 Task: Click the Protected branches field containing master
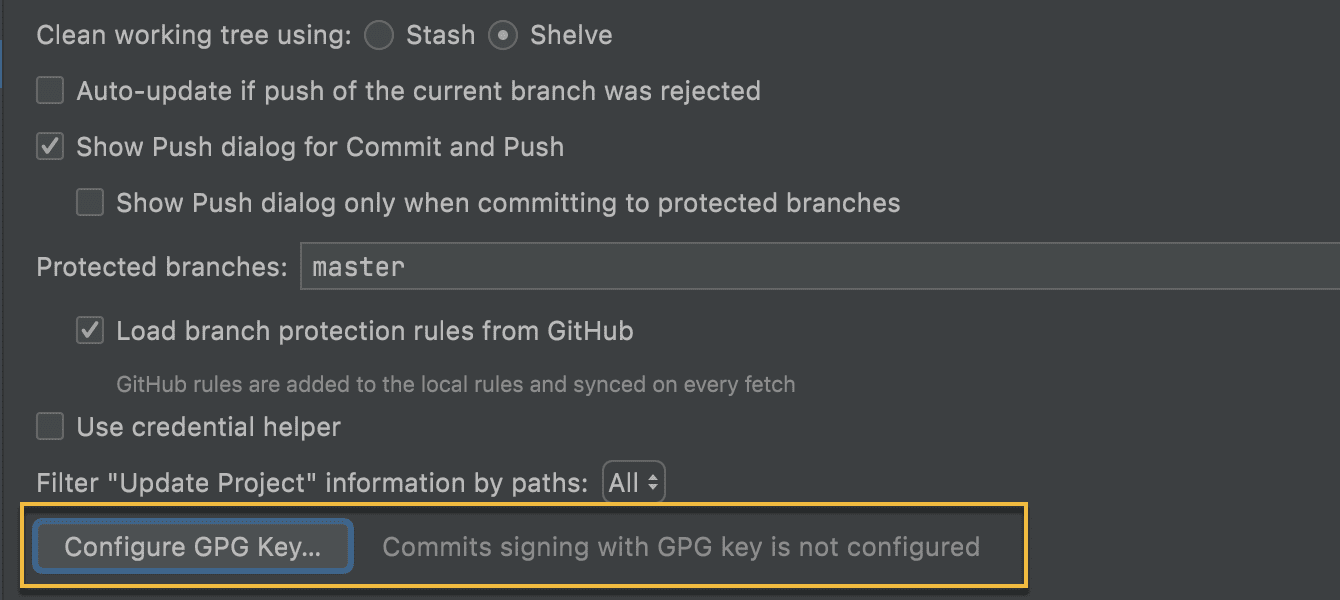pyautogui.click(x=820, y=267)
